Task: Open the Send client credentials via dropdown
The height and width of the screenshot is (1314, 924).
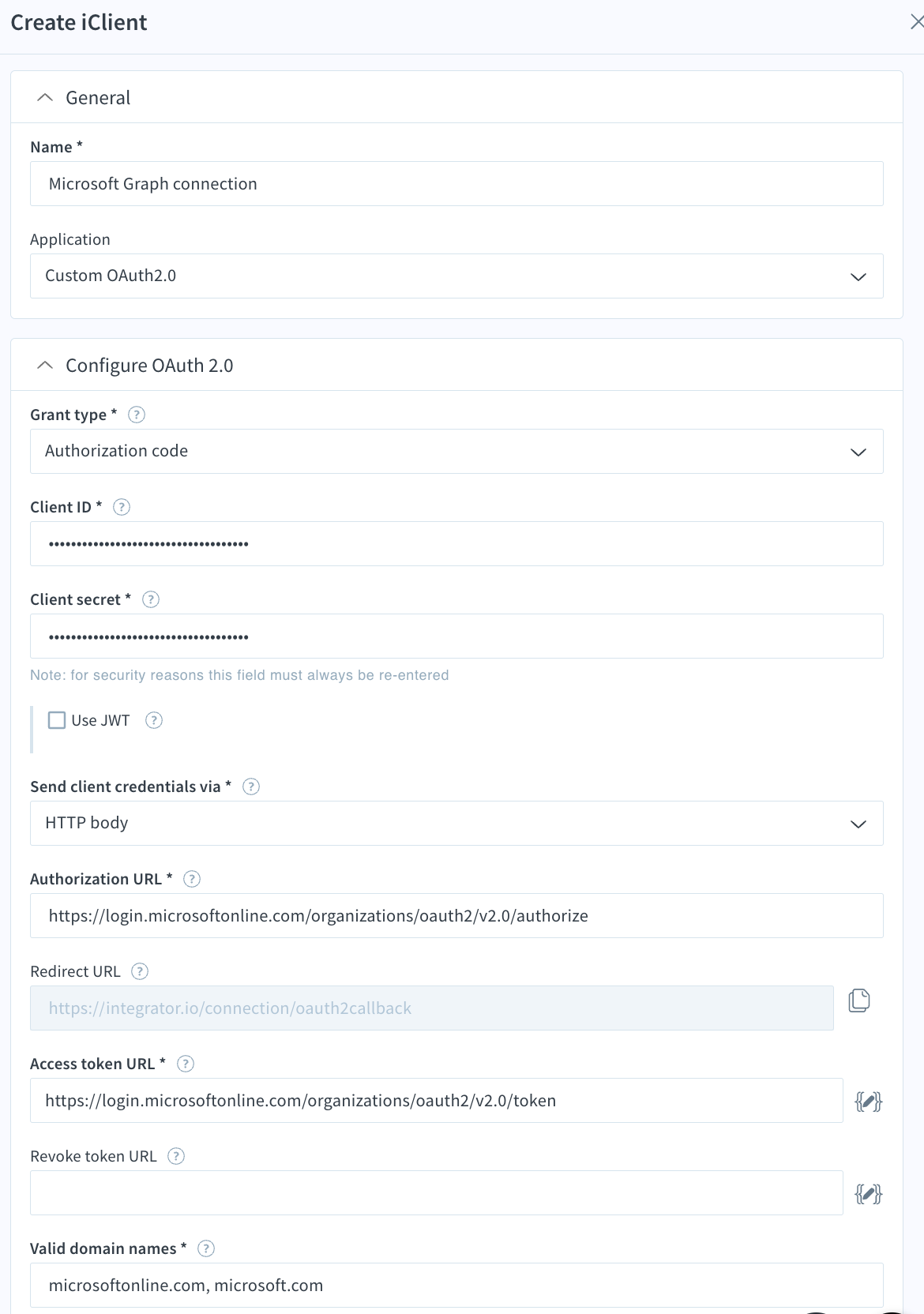Action: tap(858, 823)
